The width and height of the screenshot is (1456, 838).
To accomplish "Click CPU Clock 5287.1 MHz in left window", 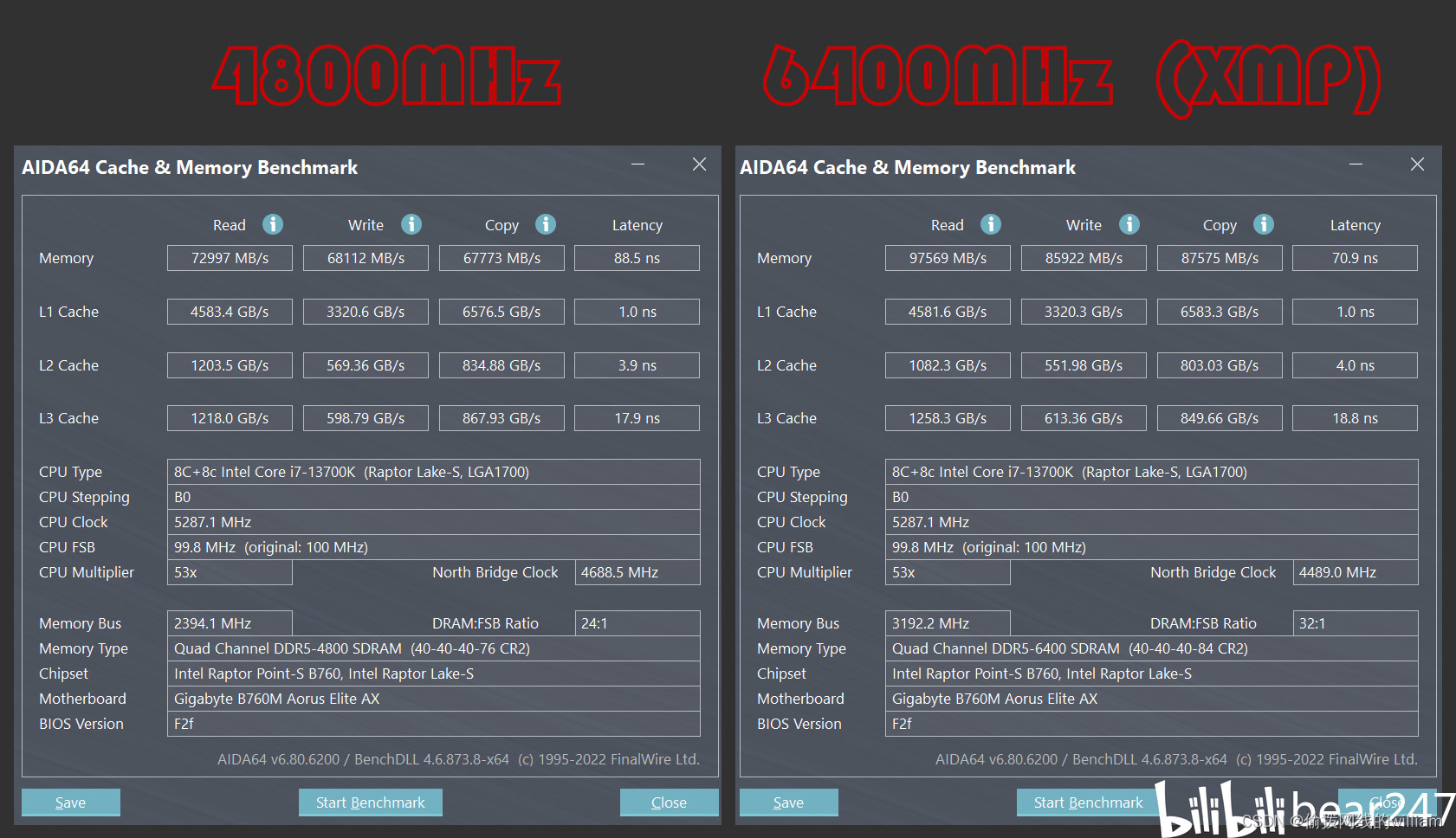I will pos(434,522).
